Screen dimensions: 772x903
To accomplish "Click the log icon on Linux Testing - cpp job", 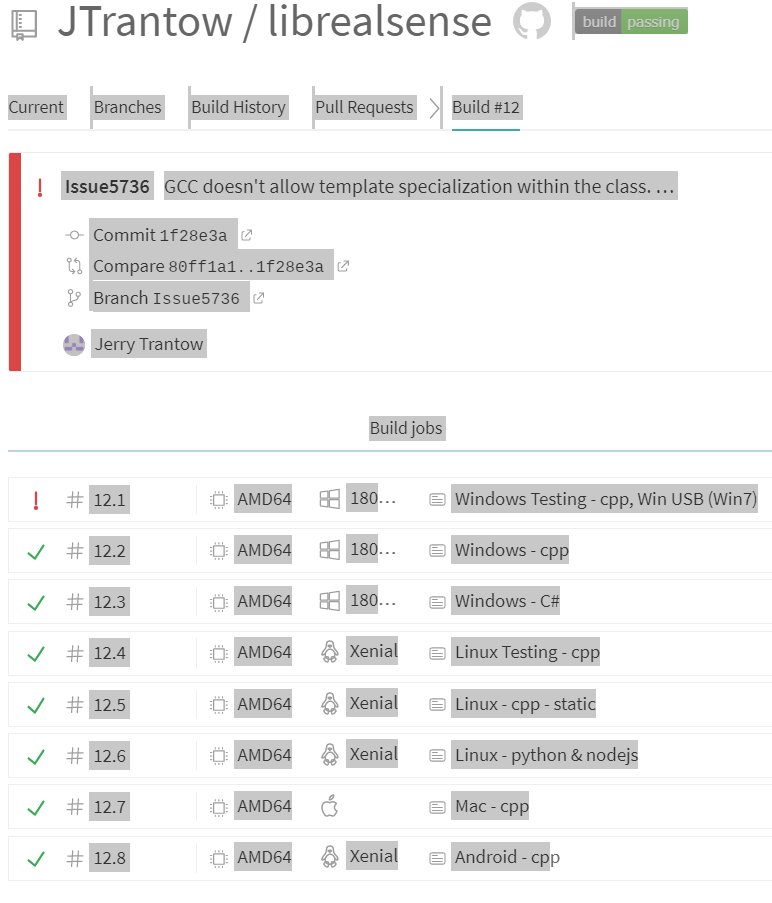I will tap(436, 651).
